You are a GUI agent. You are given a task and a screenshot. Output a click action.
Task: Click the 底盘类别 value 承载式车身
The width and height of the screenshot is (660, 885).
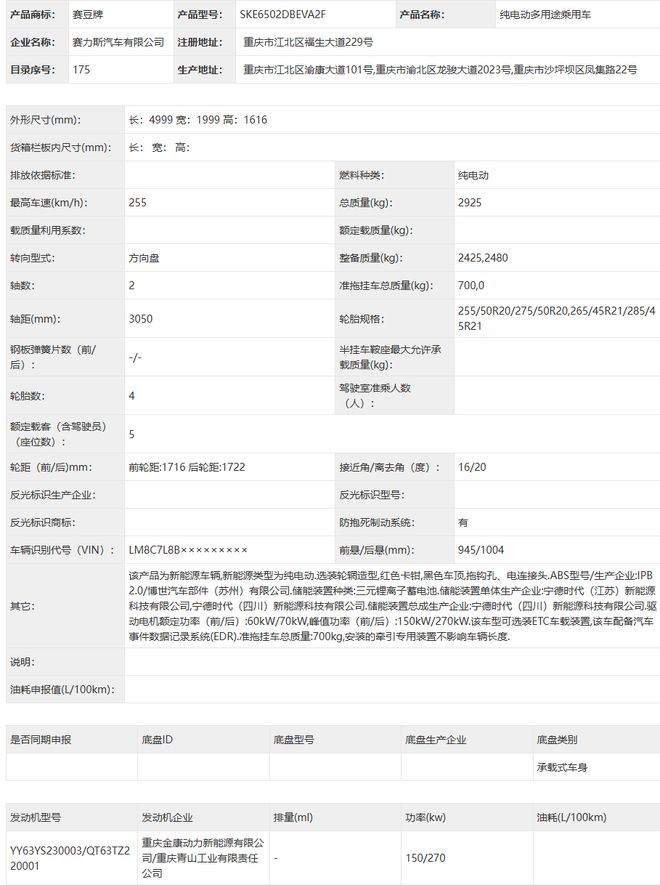pyautogui.click(x=562, y=768)
